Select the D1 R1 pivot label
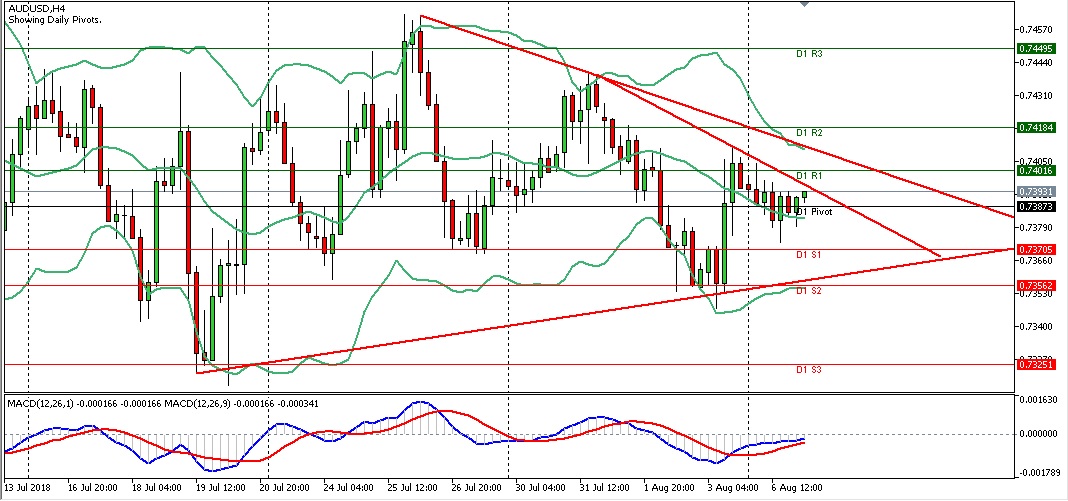This screenshot has width=1068, height=501. pyautogui.click(x=809, y=176)
